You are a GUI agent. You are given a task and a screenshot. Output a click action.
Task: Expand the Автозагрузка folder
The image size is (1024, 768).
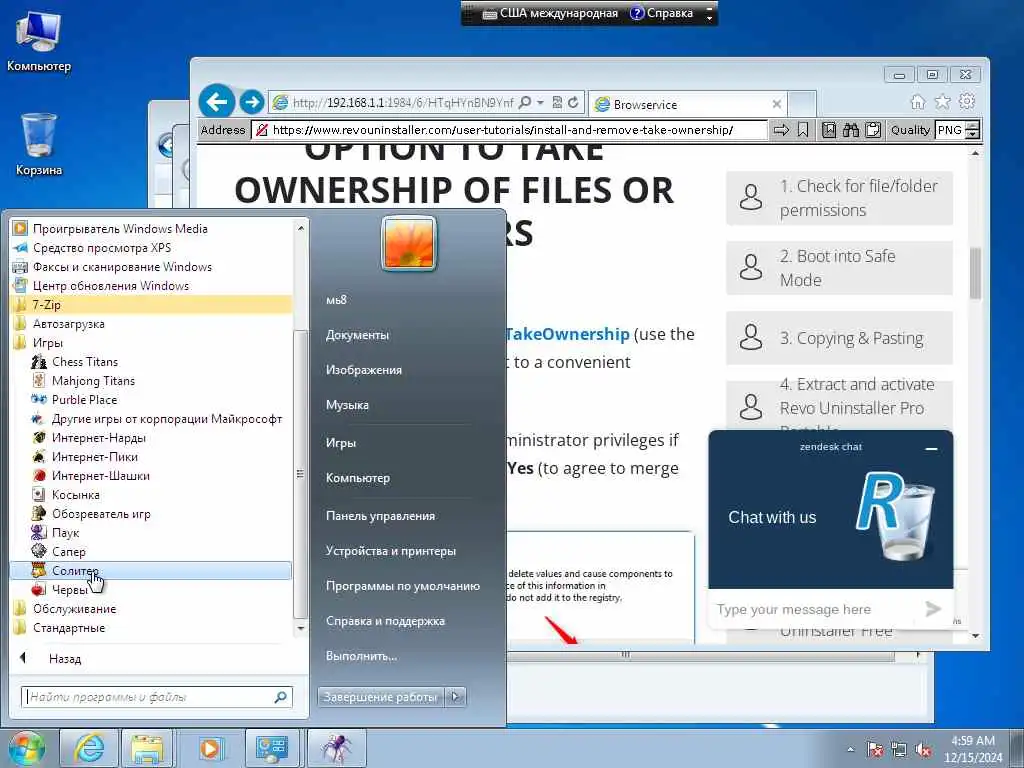coord(69,324)
